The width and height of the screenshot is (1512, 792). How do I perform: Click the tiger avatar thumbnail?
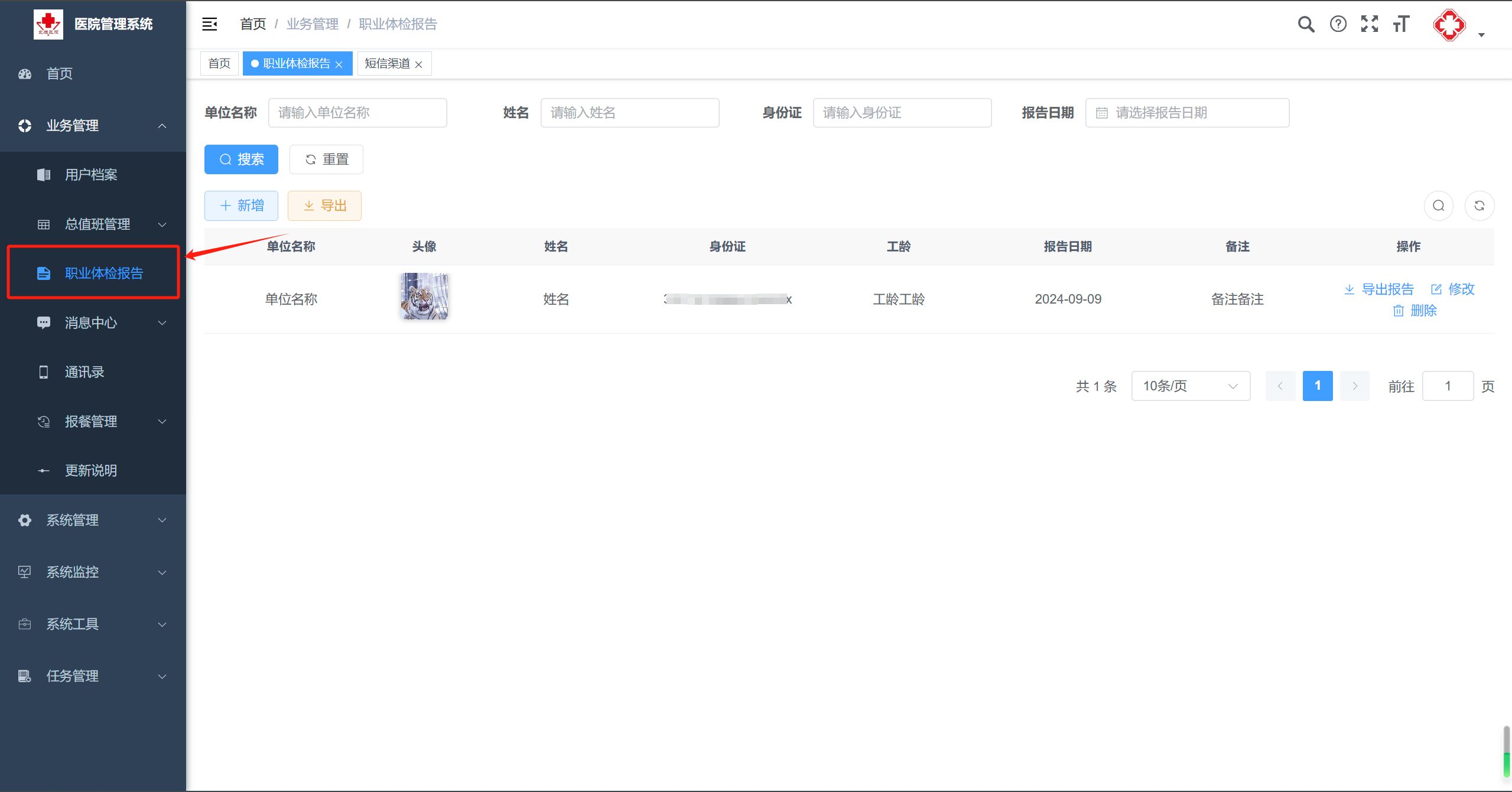tap(424, 296)
